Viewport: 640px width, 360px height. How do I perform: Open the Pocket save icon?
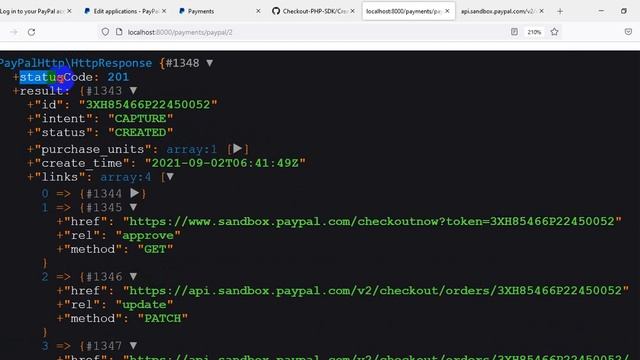[628, 32]
